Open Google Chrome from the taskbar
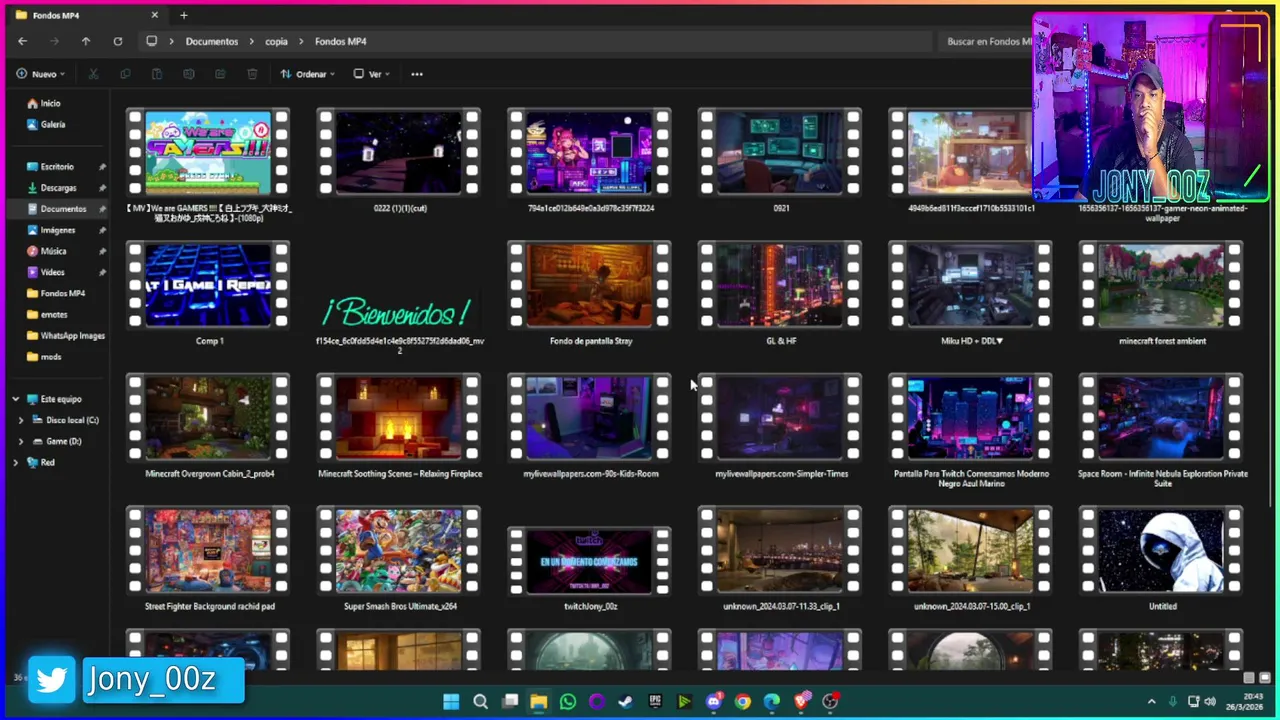 (742, 702)
